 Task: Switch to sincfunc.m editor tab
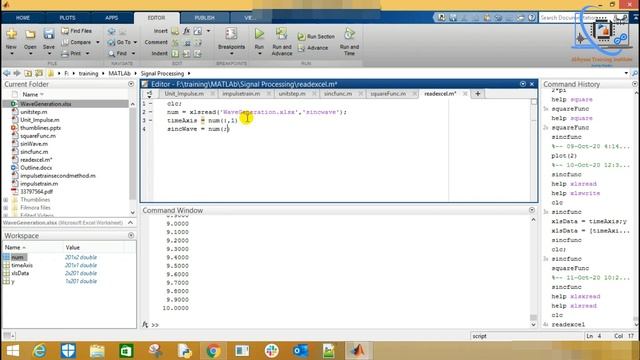[338, 94]
